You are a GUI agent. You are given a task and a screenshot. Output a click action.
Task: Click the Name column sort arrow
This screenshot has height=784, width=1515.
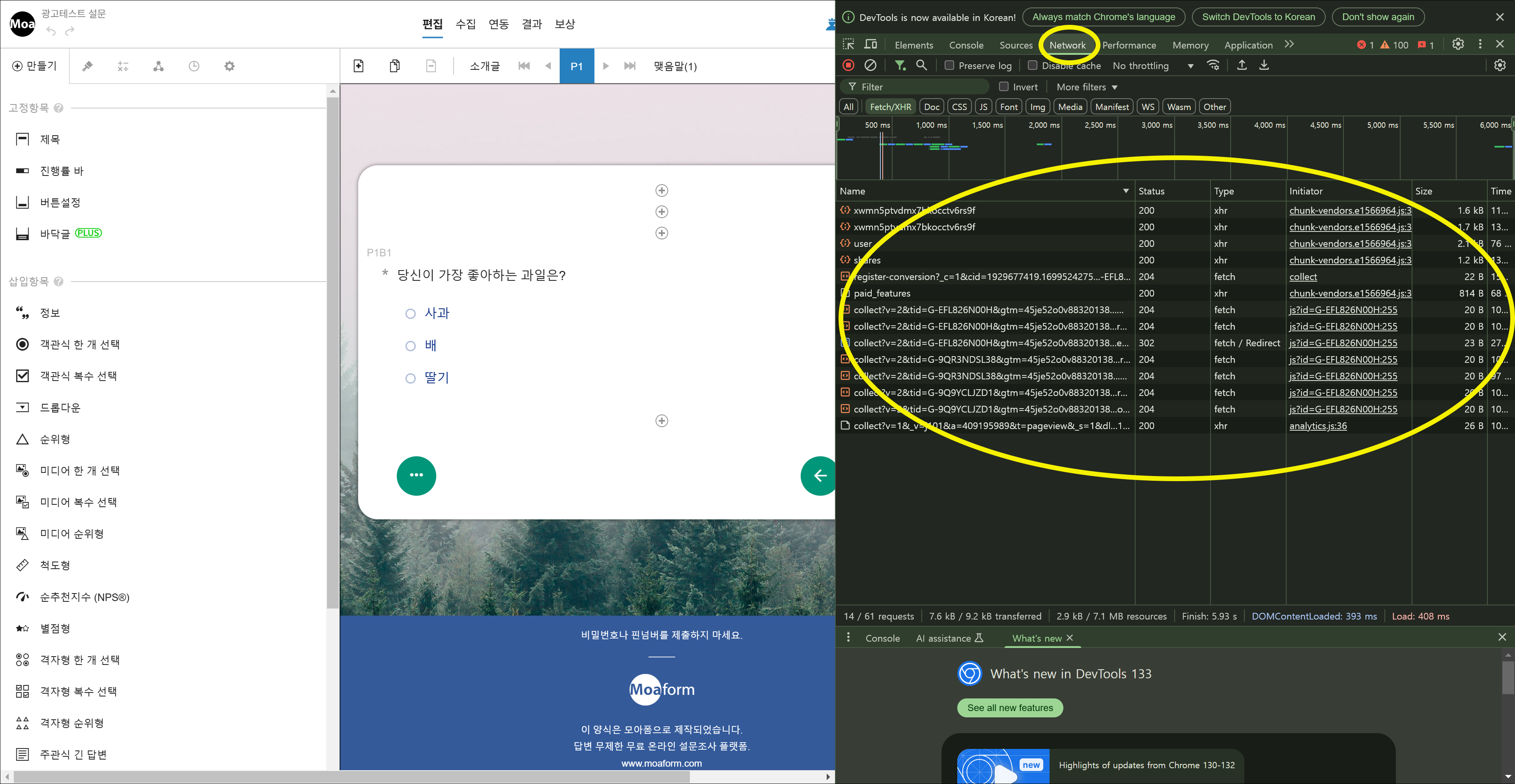pyautogui.click(x=1126, y=191)
